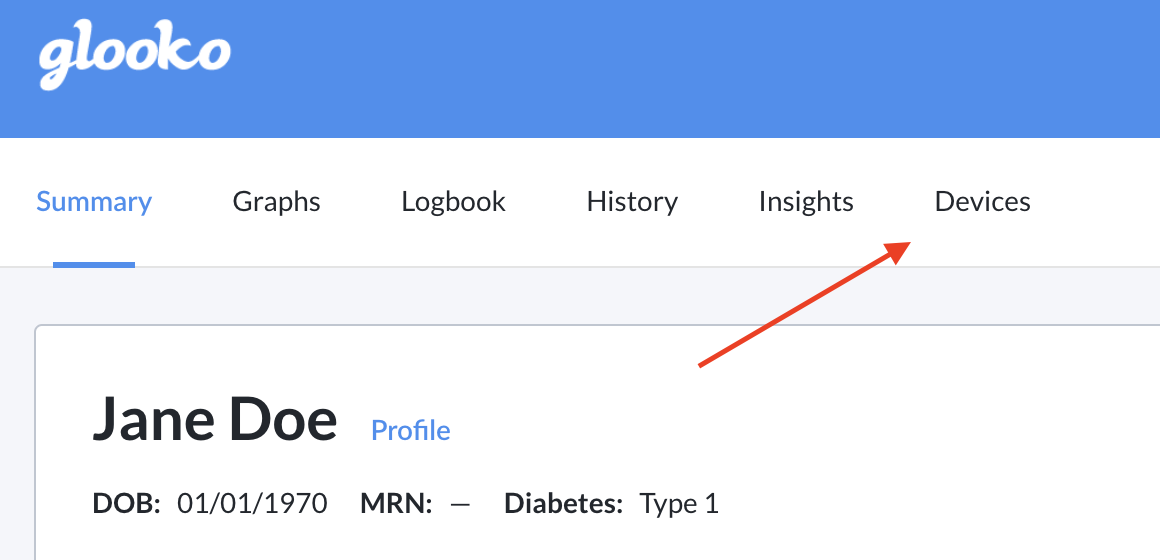This screenshot has width=1160, height=560.
Task: Click the Diabetes label
Action: pos(564,504)
